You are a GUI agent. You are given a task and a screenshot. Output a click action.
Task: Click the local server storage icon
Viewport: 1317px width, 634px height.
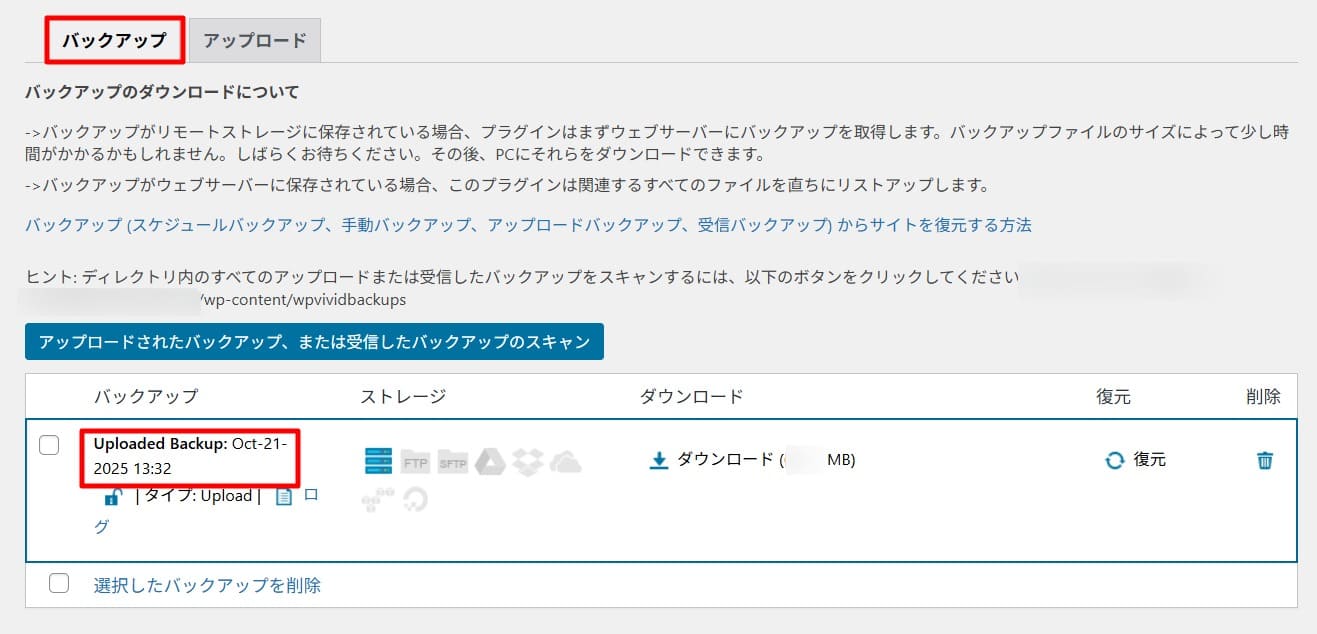click(x=379, y=462)
